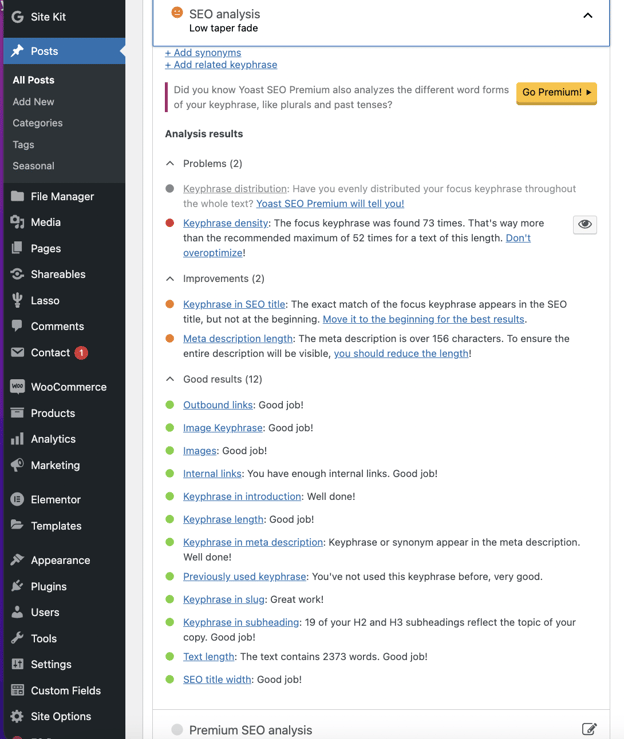Image resolution: width=624 pixels, height=739 pixels.
Task: Open Contact menu with notification badge
Action: [50, 352]
